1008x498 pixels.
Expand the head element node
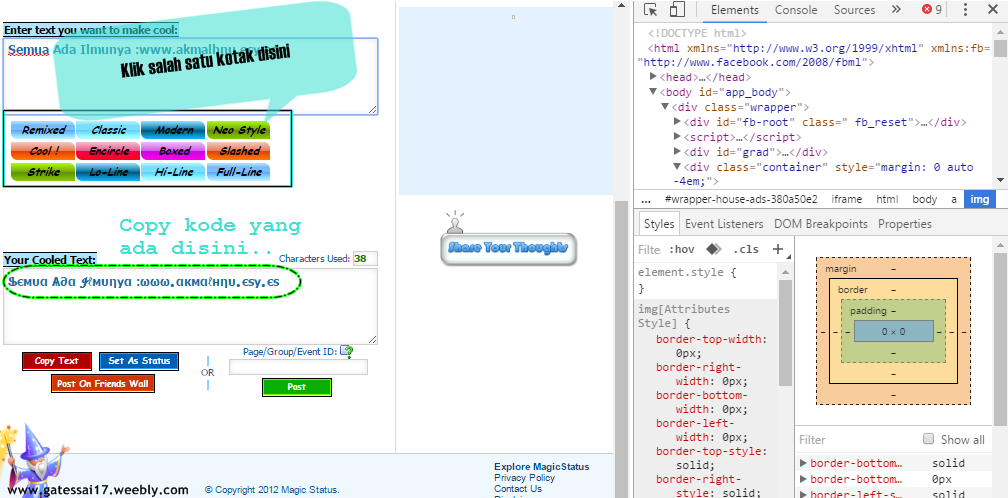pos(654,77)
